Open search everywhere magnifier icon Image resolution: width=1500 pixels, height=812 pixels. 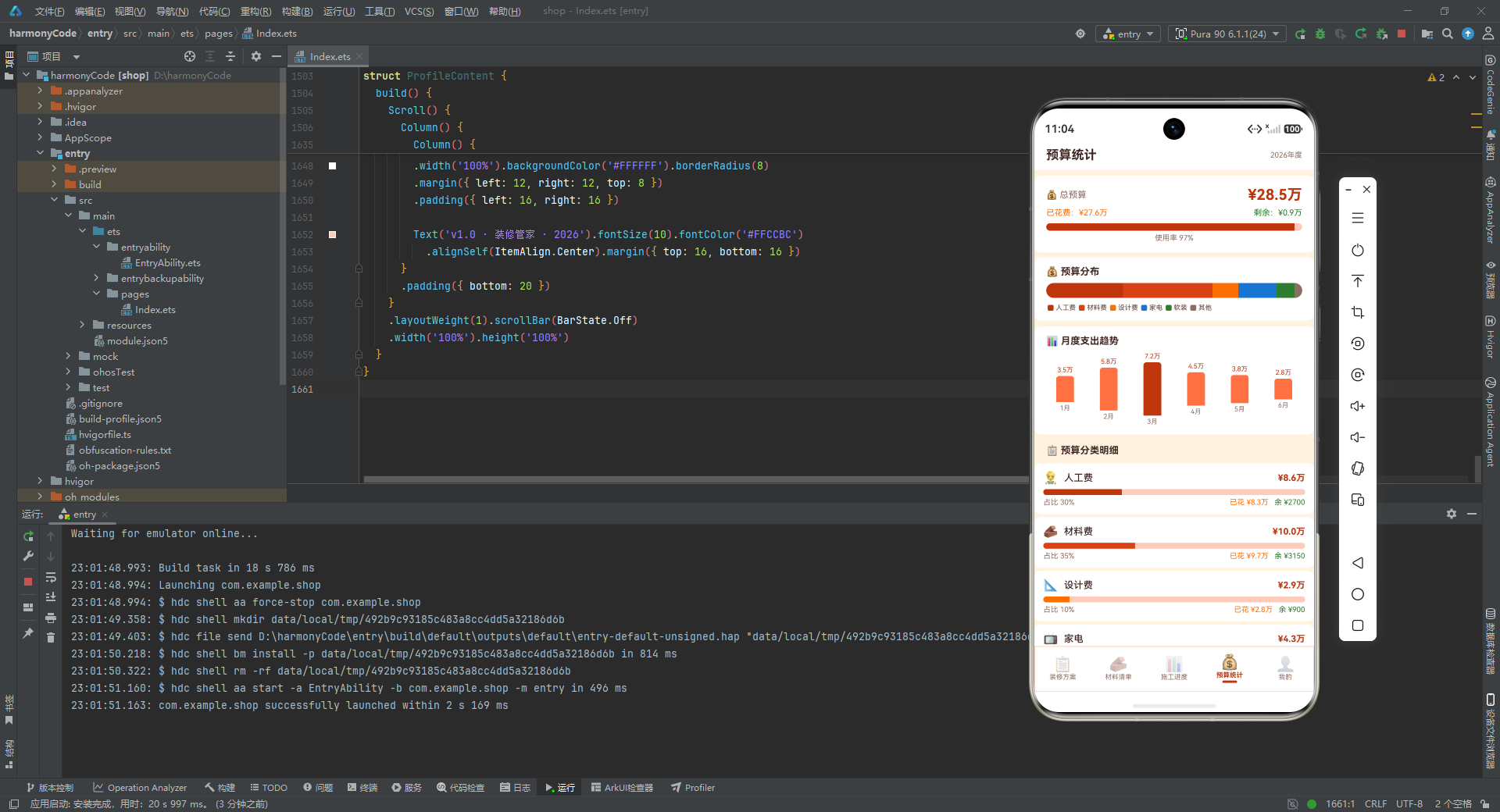[x=1448, y=34]
